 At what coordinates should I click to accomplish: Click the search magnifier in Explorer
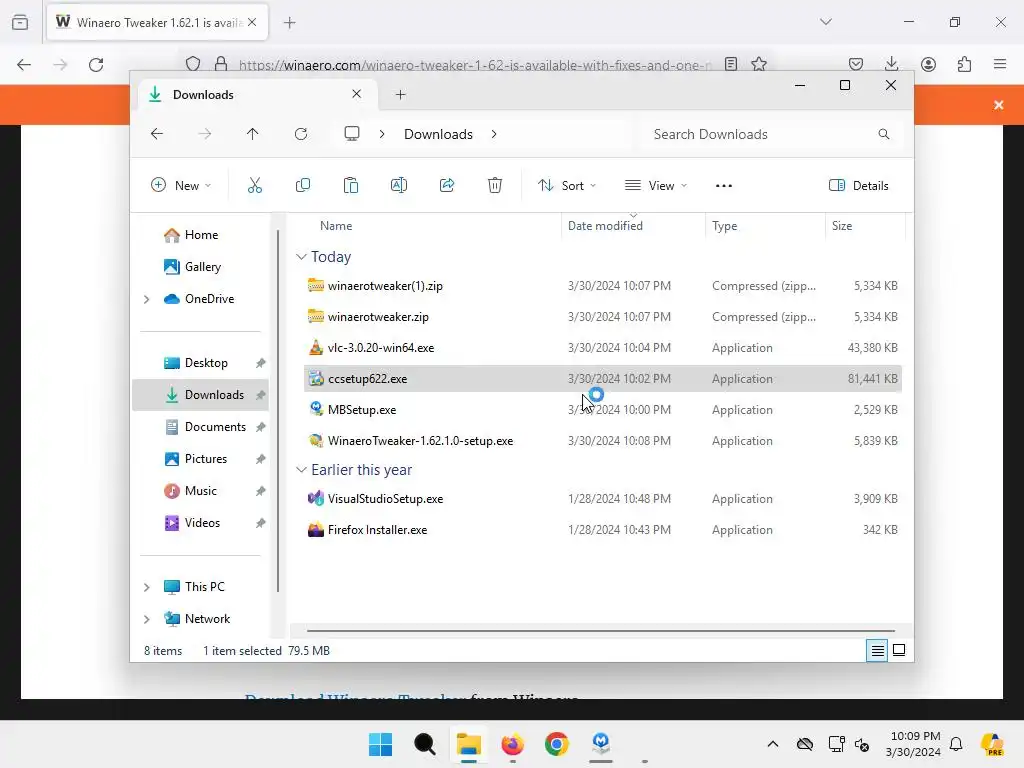pos(884,134)
